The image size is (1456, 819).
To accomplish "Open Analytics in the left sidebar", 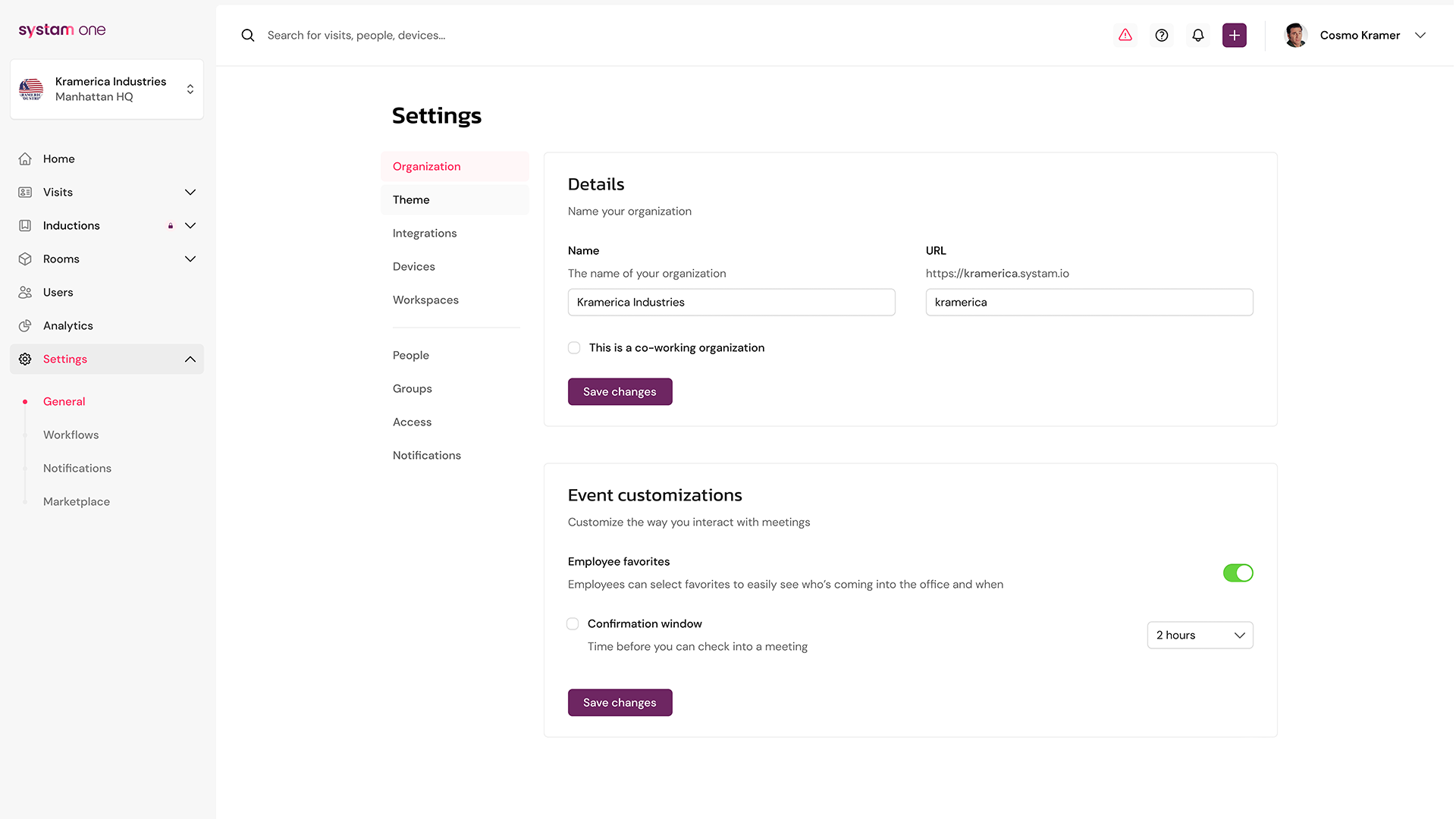I will click(67, 325).
